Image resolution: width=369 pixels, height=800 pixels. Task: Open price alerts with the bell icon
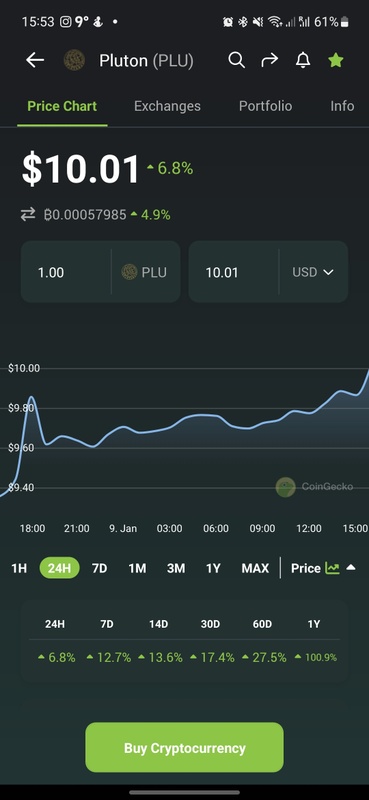coord(303,60)
